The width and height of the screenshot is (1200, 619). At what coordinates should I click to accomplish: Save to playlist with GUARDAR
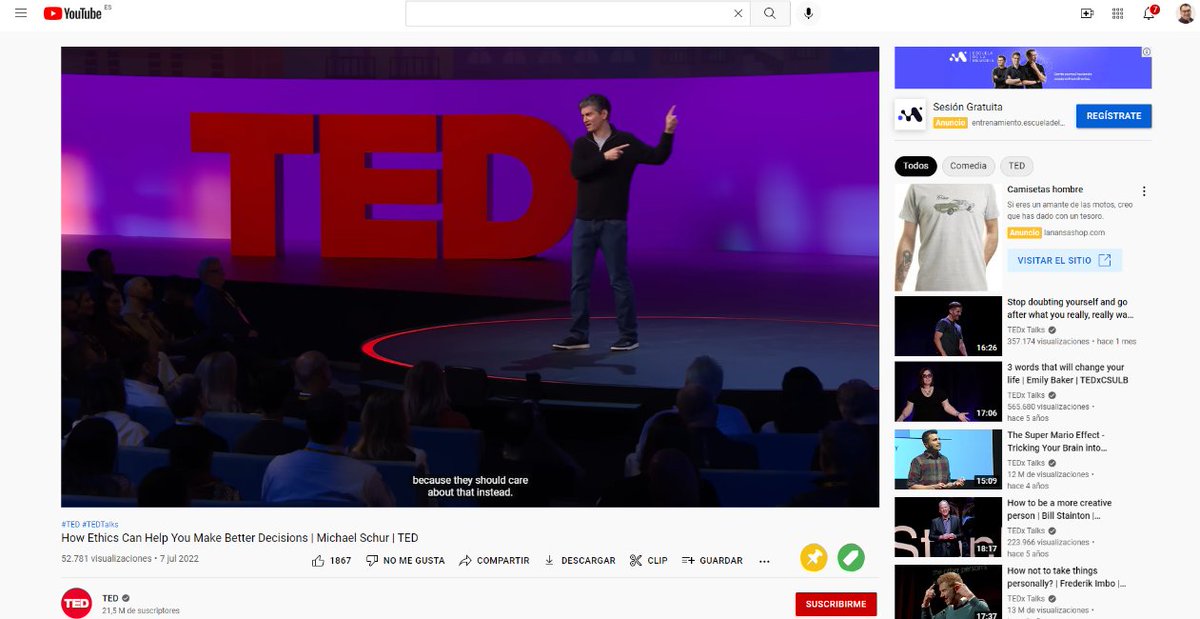click(x=712, y=561)
